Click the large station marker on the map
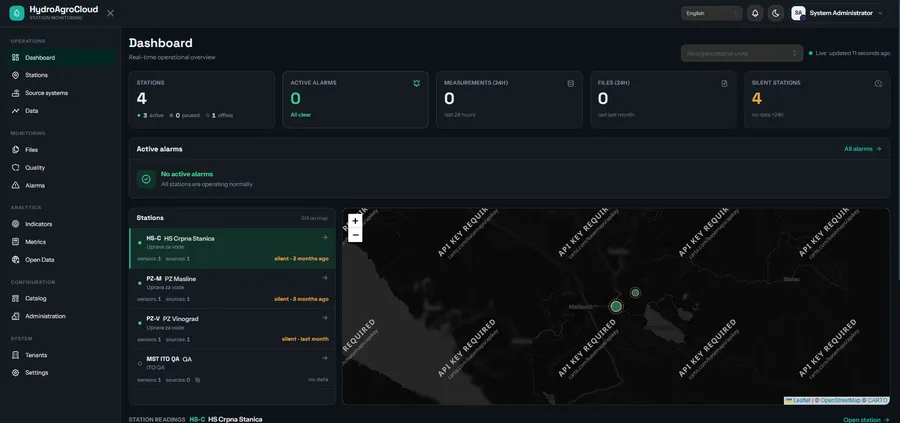 tap(616, 306)
